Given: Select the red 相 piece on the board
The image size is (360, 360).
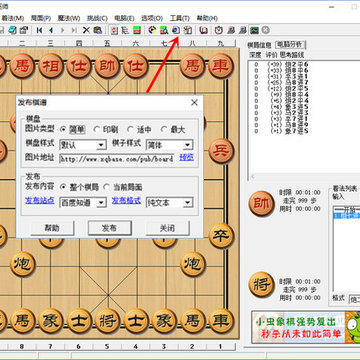Looking at the screenshot, I should 51,66.
